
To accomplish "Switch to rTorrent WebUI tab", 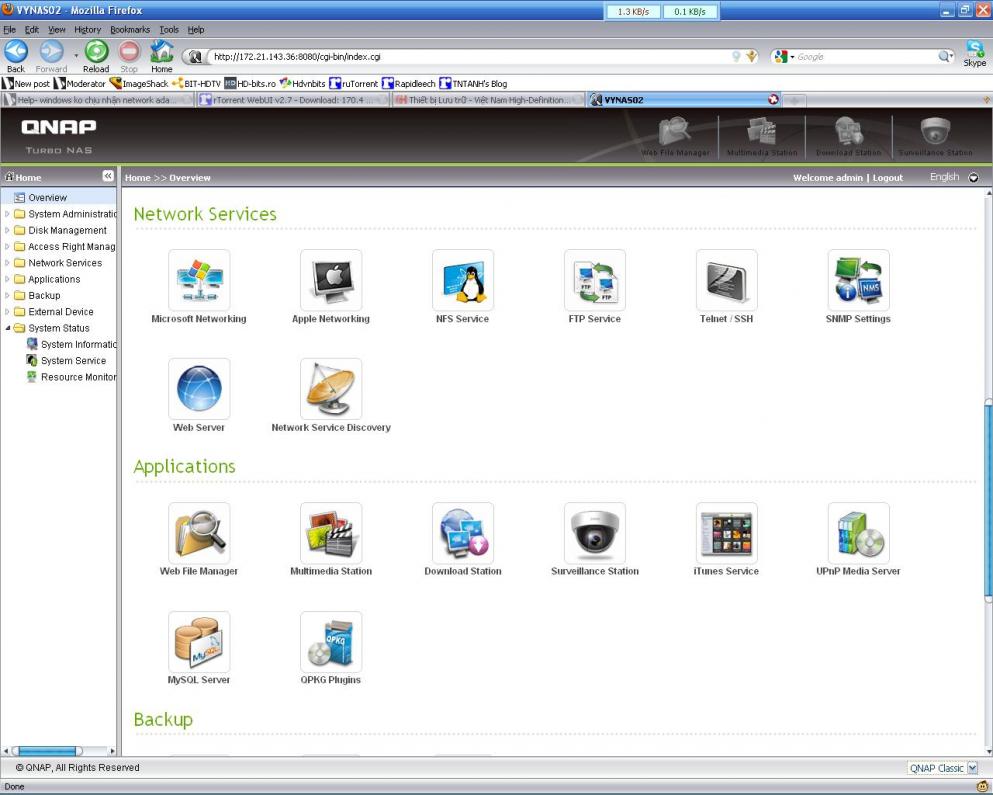I will (292, 100).
